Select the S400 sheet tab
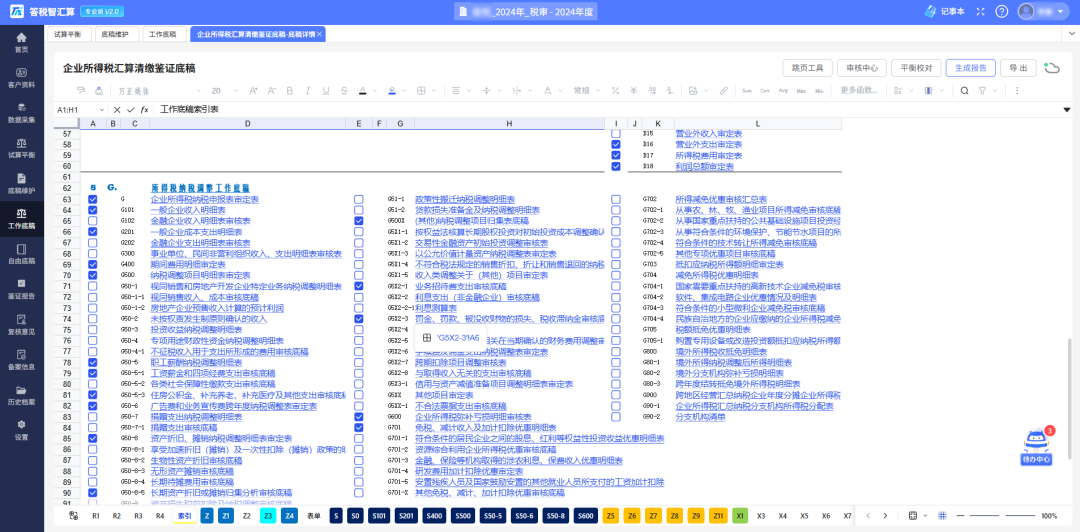The image size is (1080, 532). tap(434, 515)
